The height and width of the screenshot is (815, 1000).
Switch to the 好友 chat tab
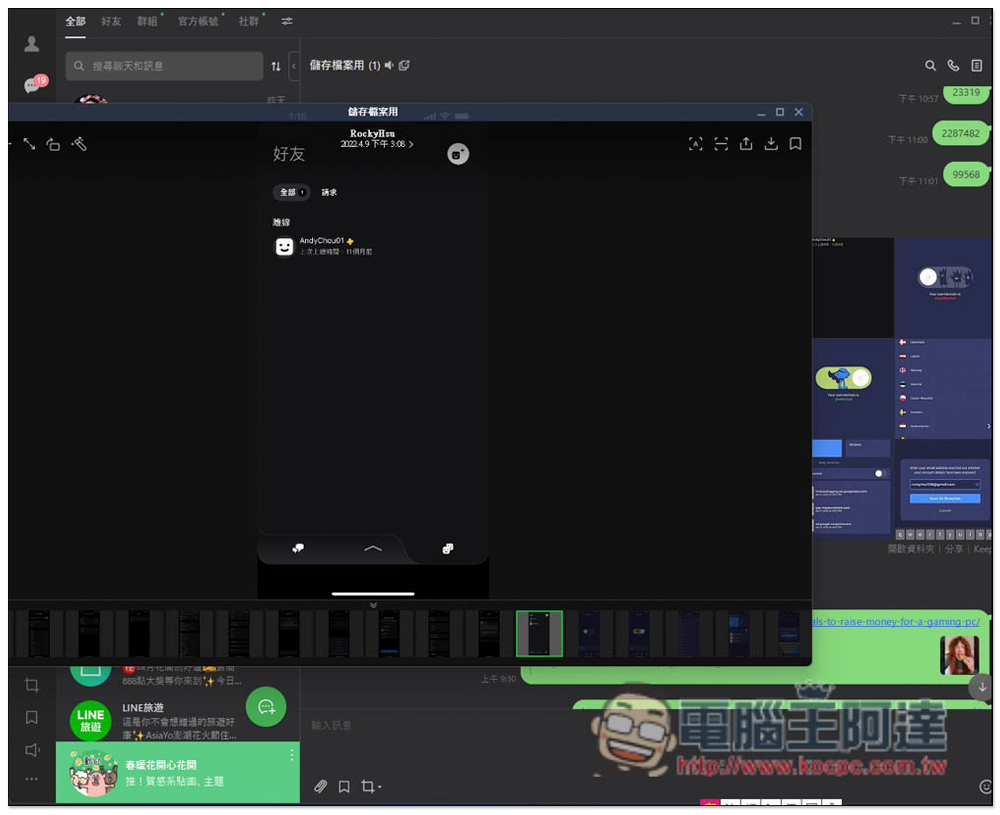click(x=111, y=21)
